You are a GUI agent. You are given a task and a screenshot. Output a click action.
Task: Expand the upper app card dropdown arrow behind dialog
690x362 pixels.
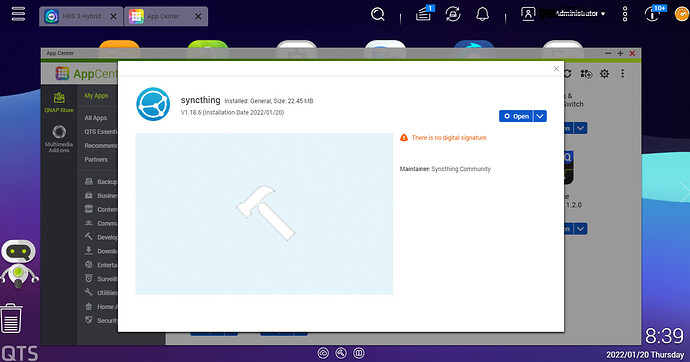pos(580,128)
